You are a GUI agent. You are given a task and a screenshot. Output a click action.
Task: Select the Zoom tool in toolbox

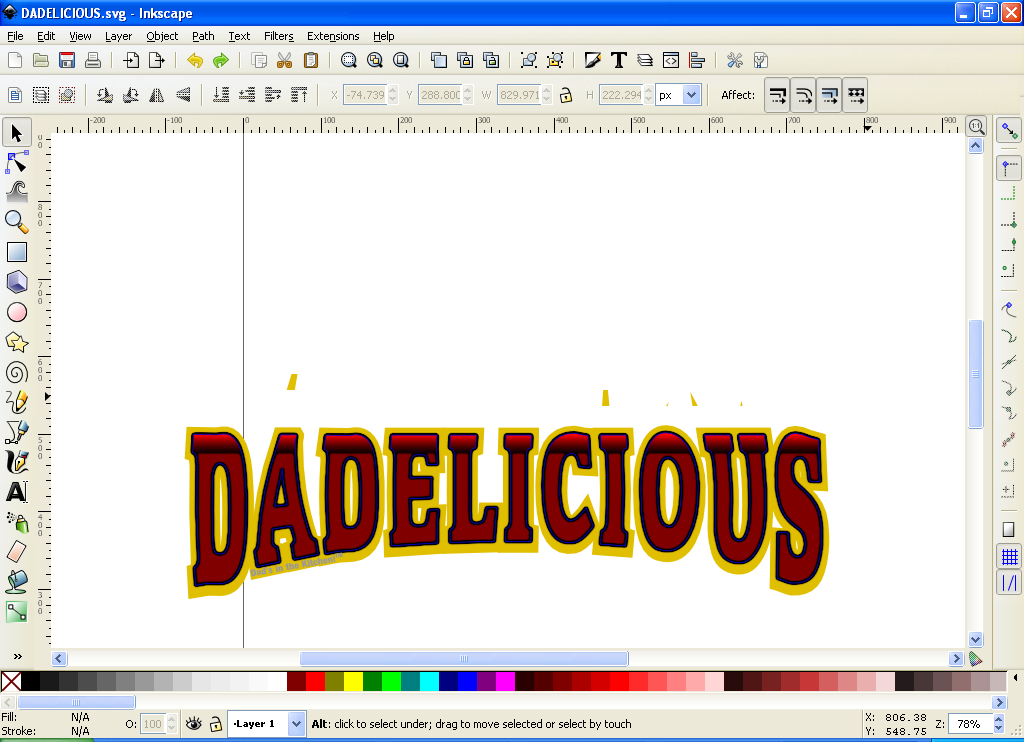[17, 222]
